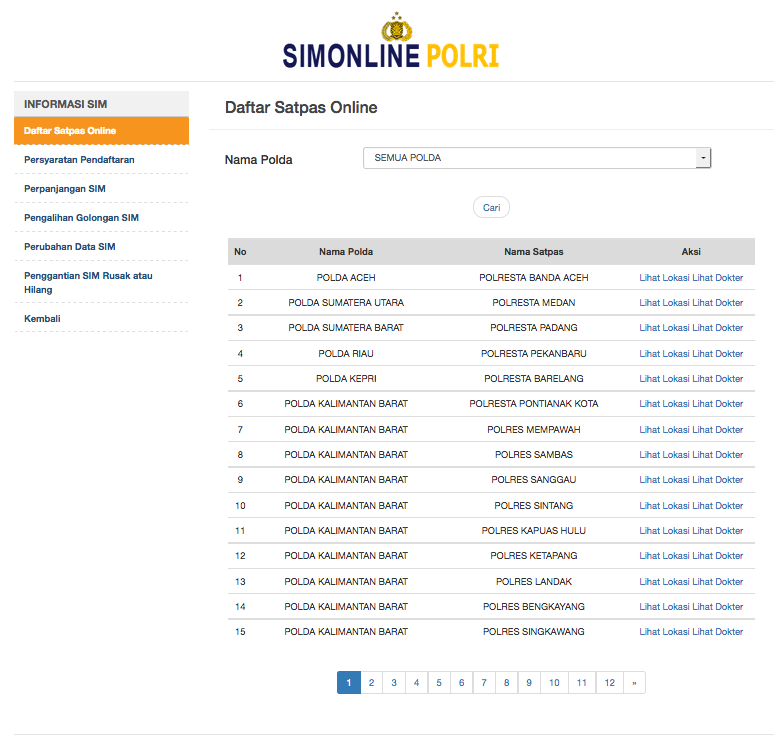This screenshot has height=740, width=777.
Task: Click Lihat Lokasi for Polres Sambas
Action: (664, 455)
